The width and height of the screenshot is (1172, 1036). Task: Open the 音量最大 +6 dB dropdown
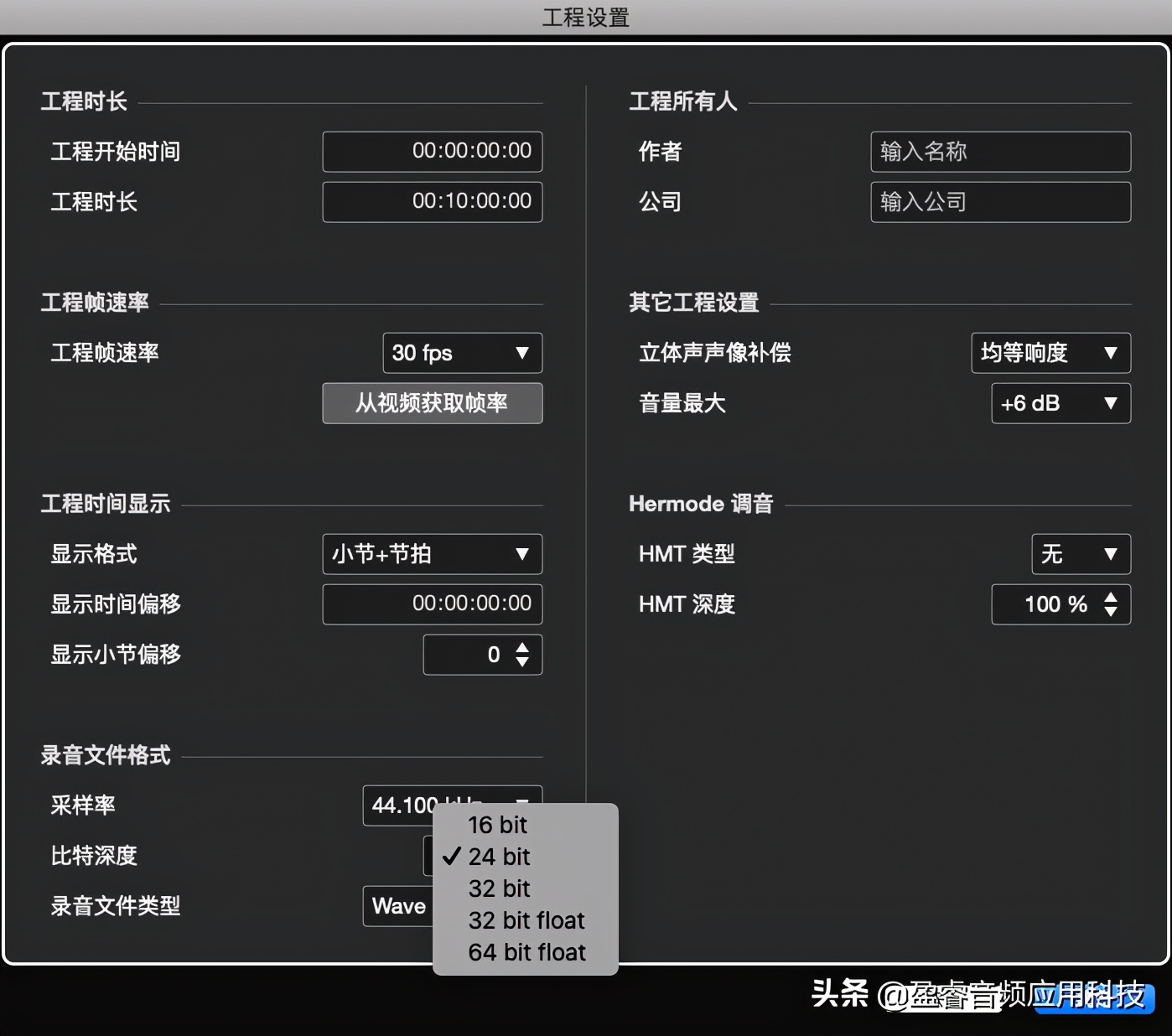coord(1061,403)
